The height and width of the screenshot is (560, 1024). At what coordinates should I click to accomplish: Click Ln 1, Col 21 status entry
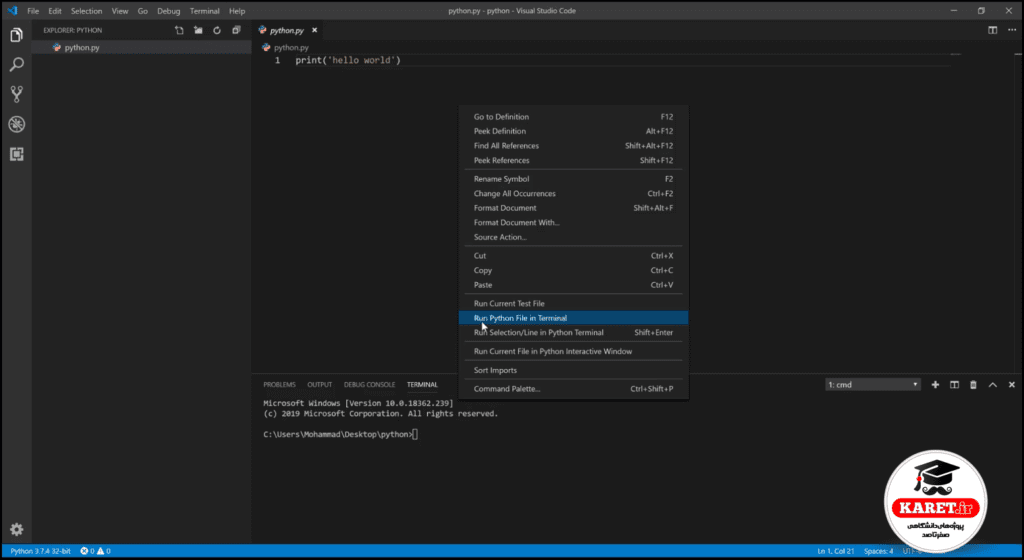pos(836,551)
